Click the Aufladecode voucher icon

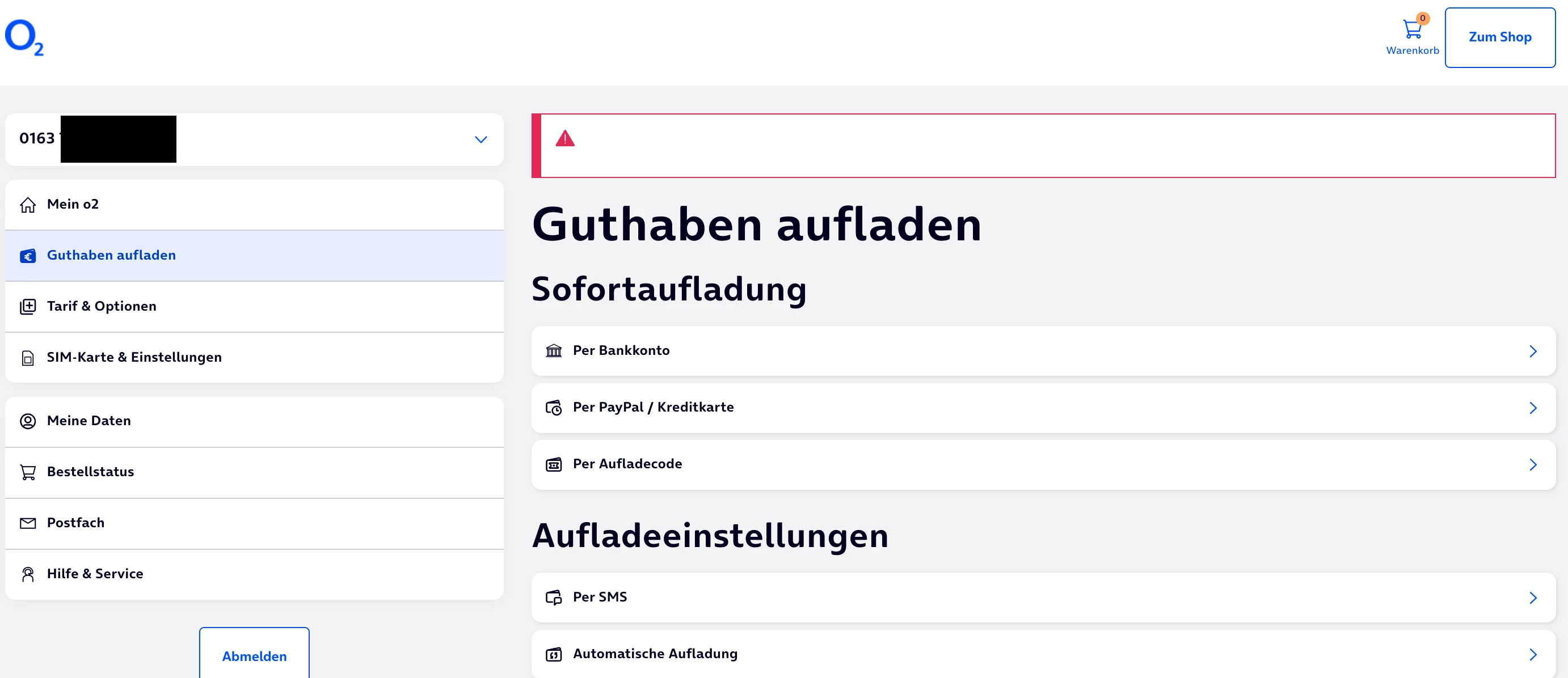coord(553,465)
